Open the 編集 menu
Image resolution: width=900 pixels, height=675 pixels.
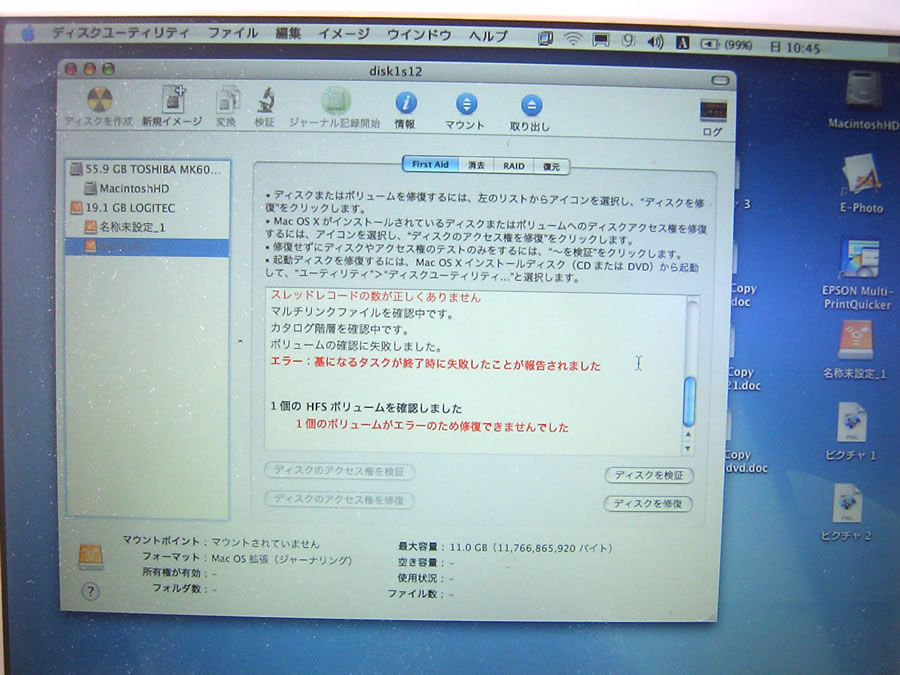click(x=288, y=34)
